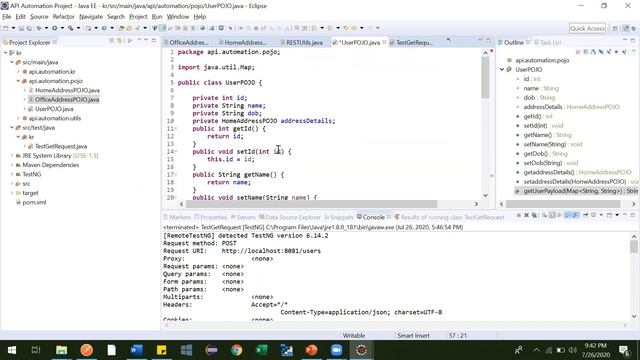Toggle Word Wrap in Console toolbar

(560, 215)
